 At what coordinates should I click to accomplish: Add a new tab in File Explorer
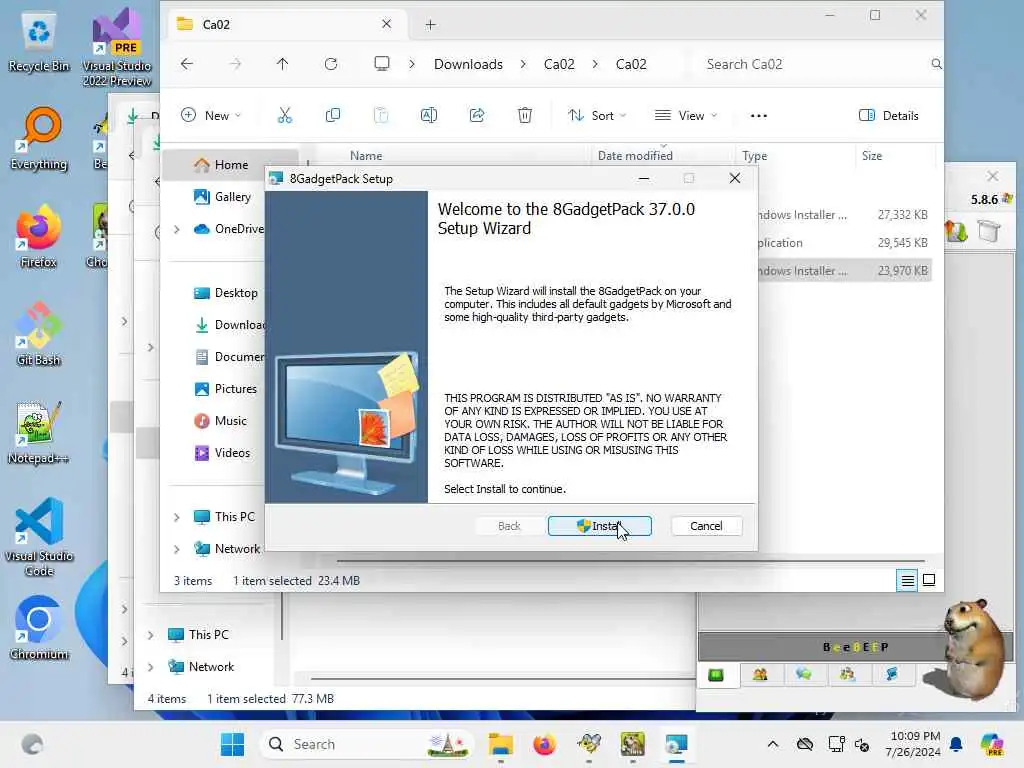pos(430,25)
